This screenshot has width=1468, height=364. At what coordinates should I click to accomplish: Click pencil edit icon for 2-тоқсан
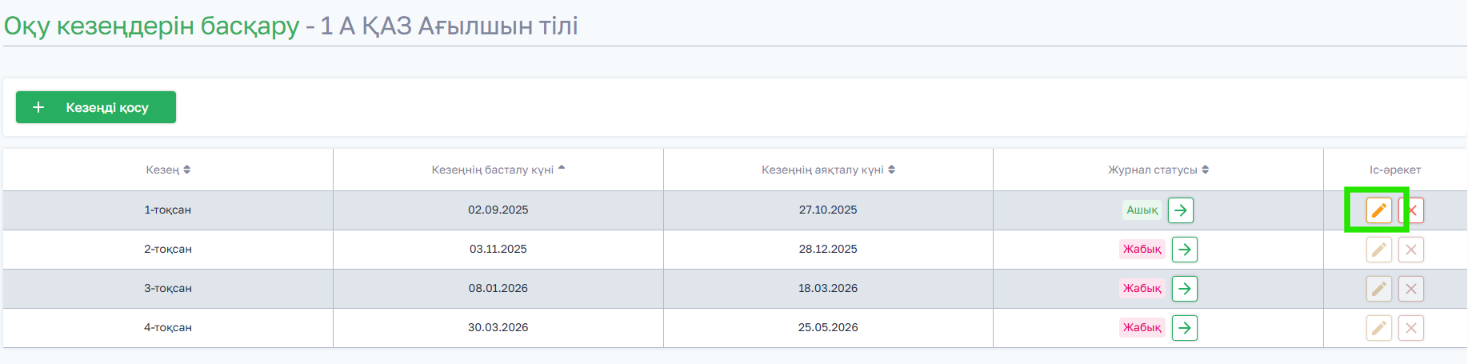[x=1378, y=249]
